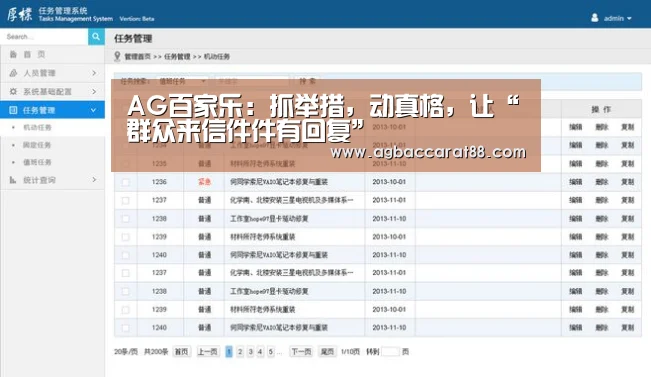651x377 pixels.
Task: Open the admin dropdown menu
Action: point(618,18)
